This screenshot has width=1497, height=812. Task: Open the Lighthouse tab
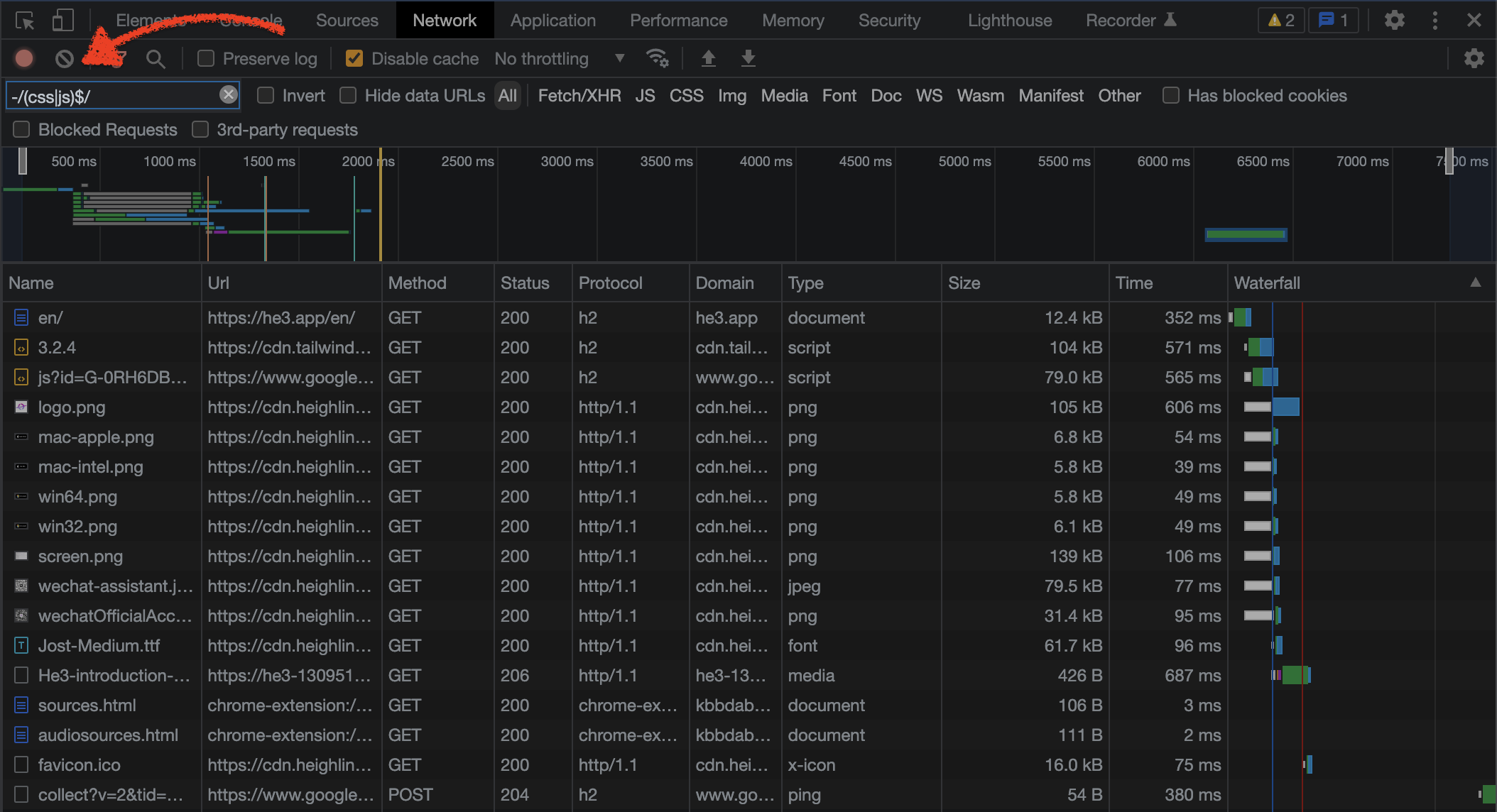point(1009,21)
